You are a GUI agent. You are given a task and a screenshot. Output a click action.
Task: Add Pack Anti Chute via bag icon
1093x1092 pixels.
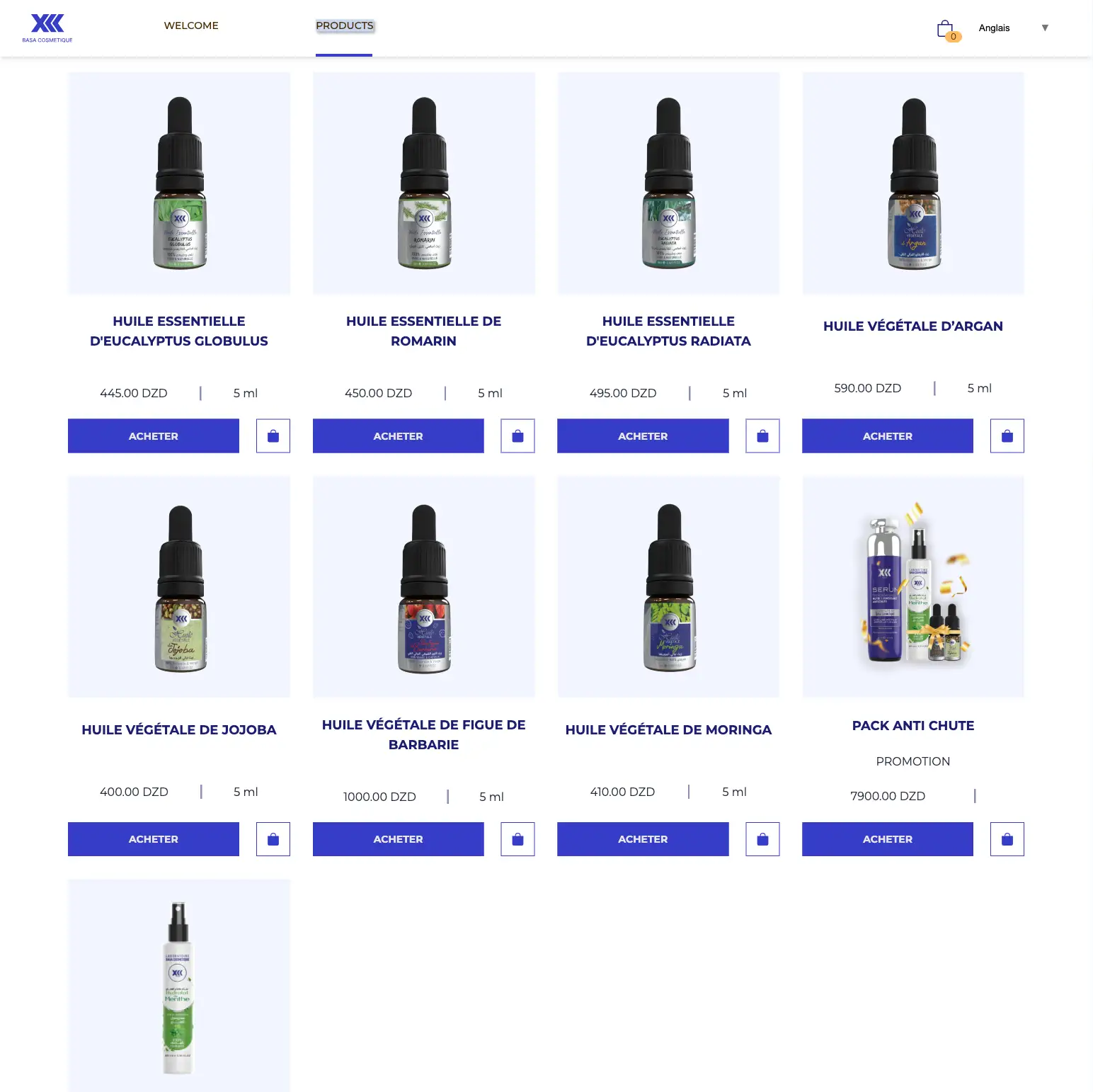pyautogui.click(x=1007, y=839)
